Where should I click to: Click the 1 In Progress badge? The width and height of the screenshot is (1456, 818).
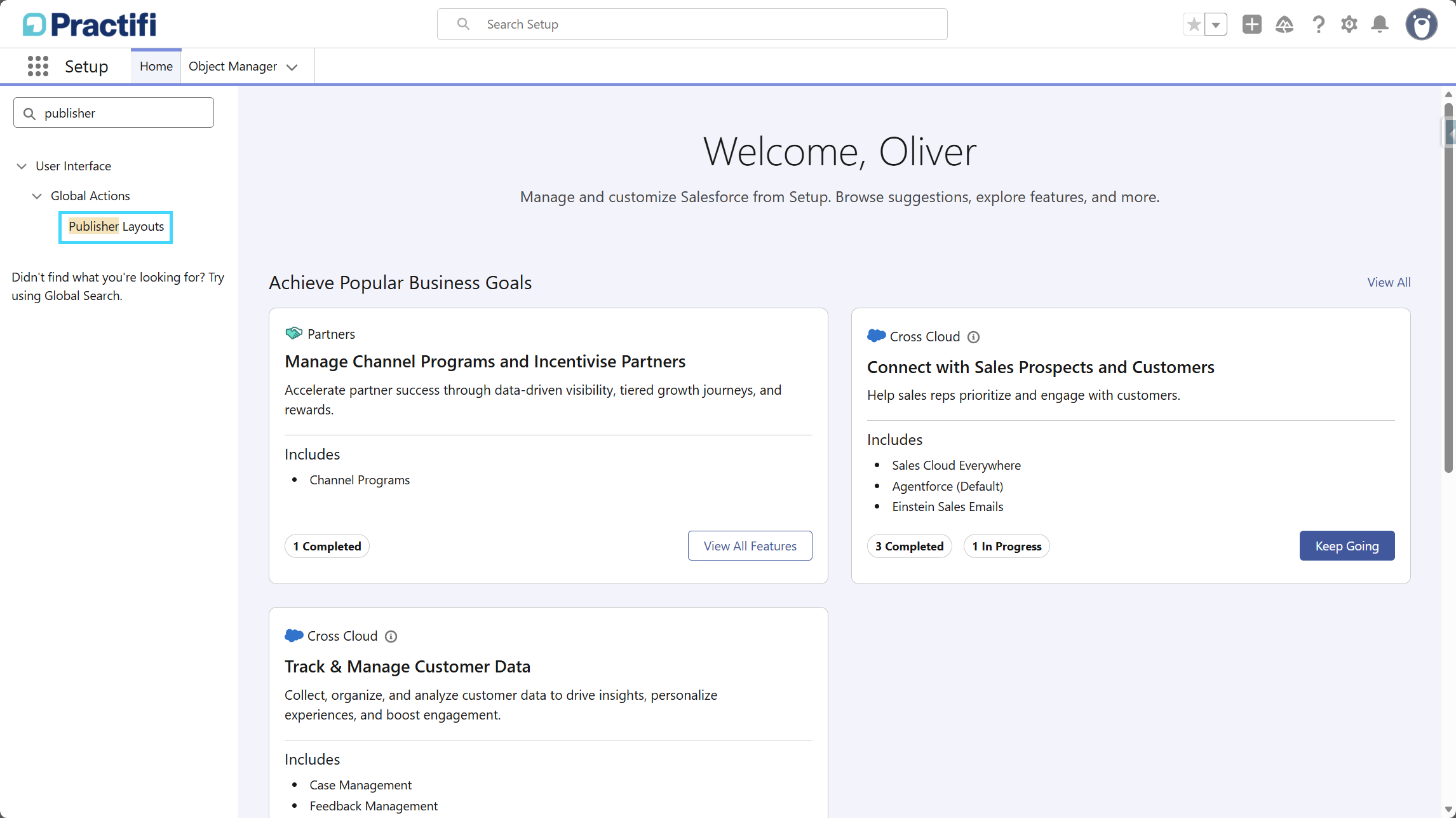tap(1006, 546)
